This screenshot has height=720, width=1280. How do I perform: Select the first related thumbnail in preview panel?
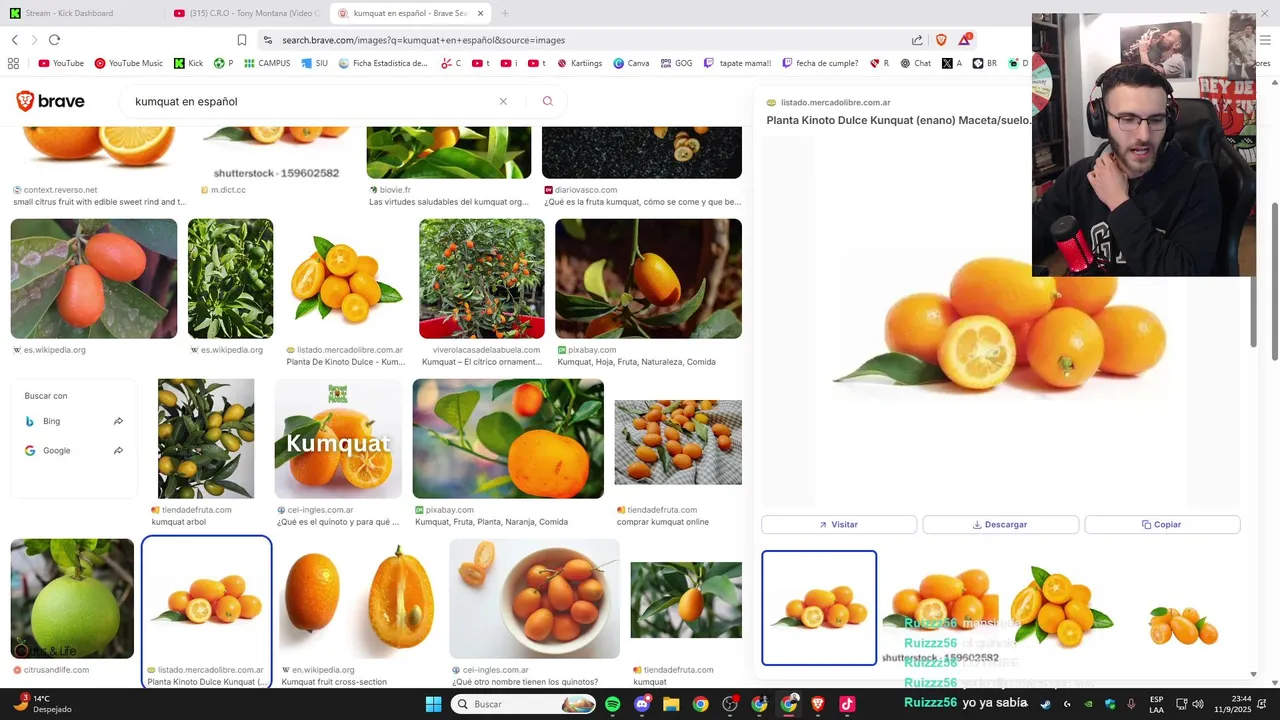(819, 607)
